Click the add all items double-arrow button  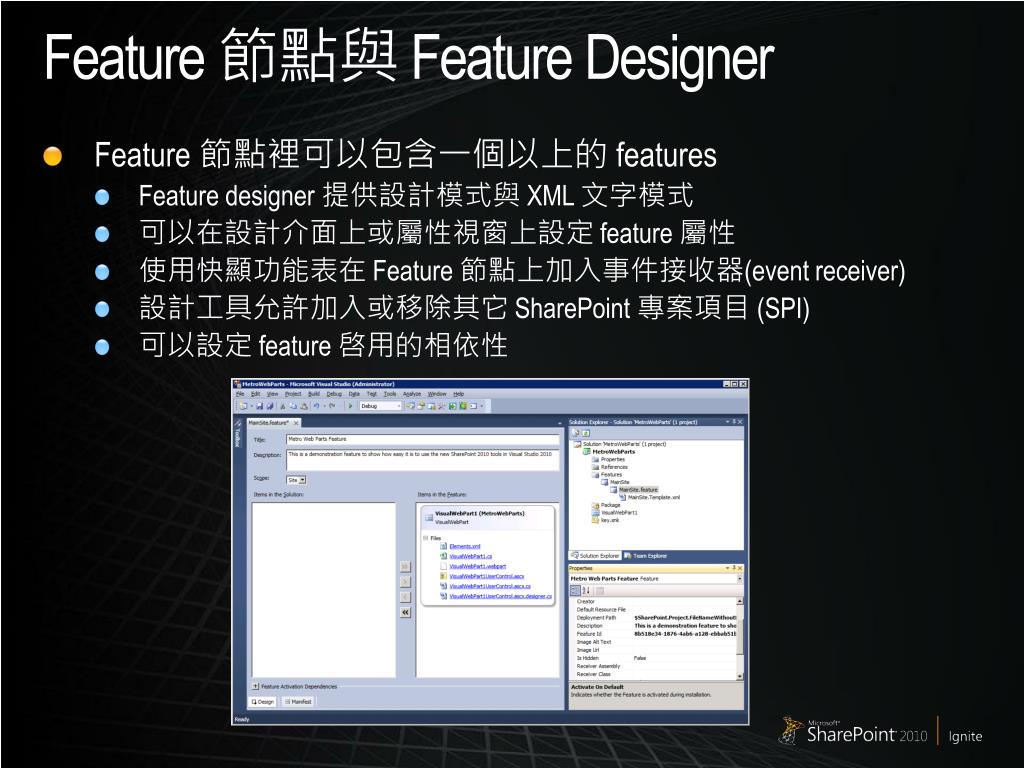406,566
